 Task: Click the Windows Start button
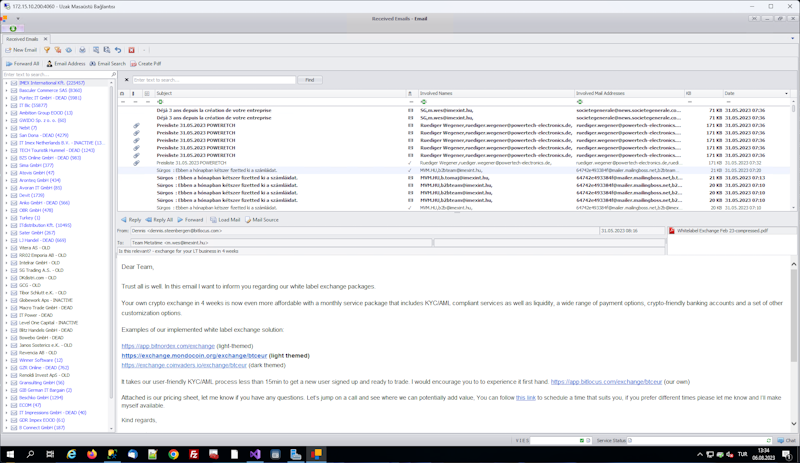10,454
